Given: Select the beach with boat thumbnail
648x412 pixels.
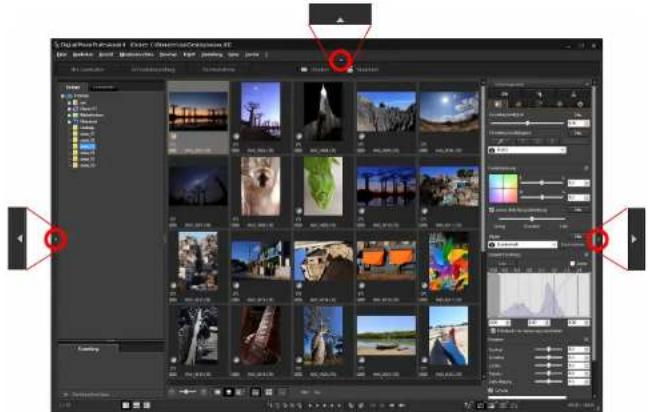Looking at the screenshot, I should [386, 335].
